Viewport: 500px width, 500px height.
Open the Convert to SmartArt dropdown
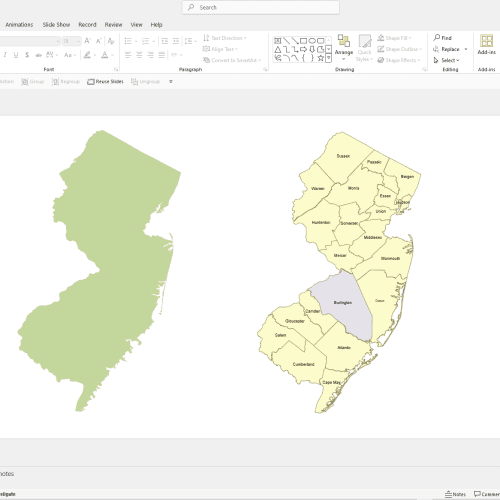pos(232,60)
